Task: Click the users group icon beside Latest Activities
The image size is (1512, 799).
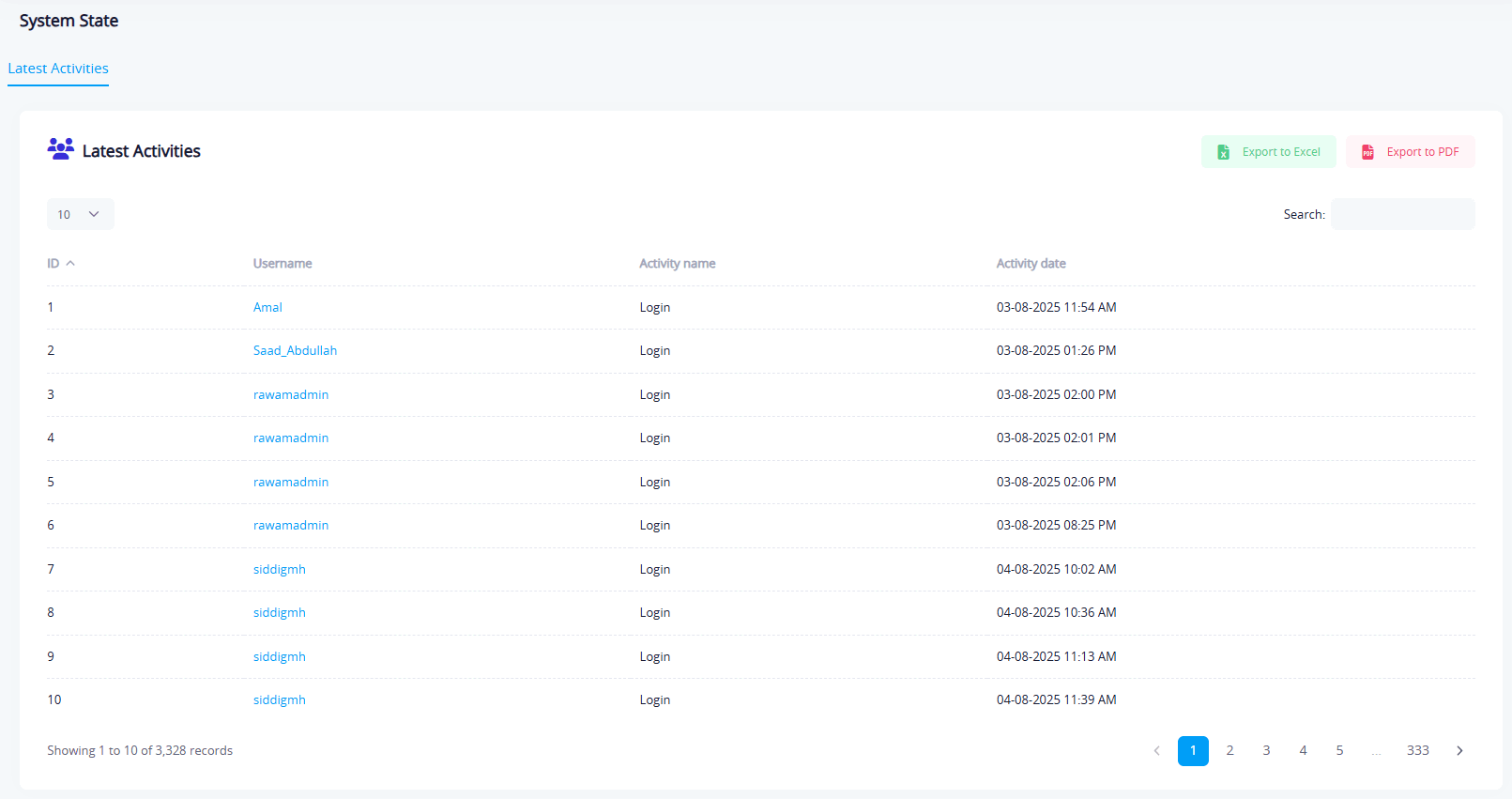Action: coord(61,149)
